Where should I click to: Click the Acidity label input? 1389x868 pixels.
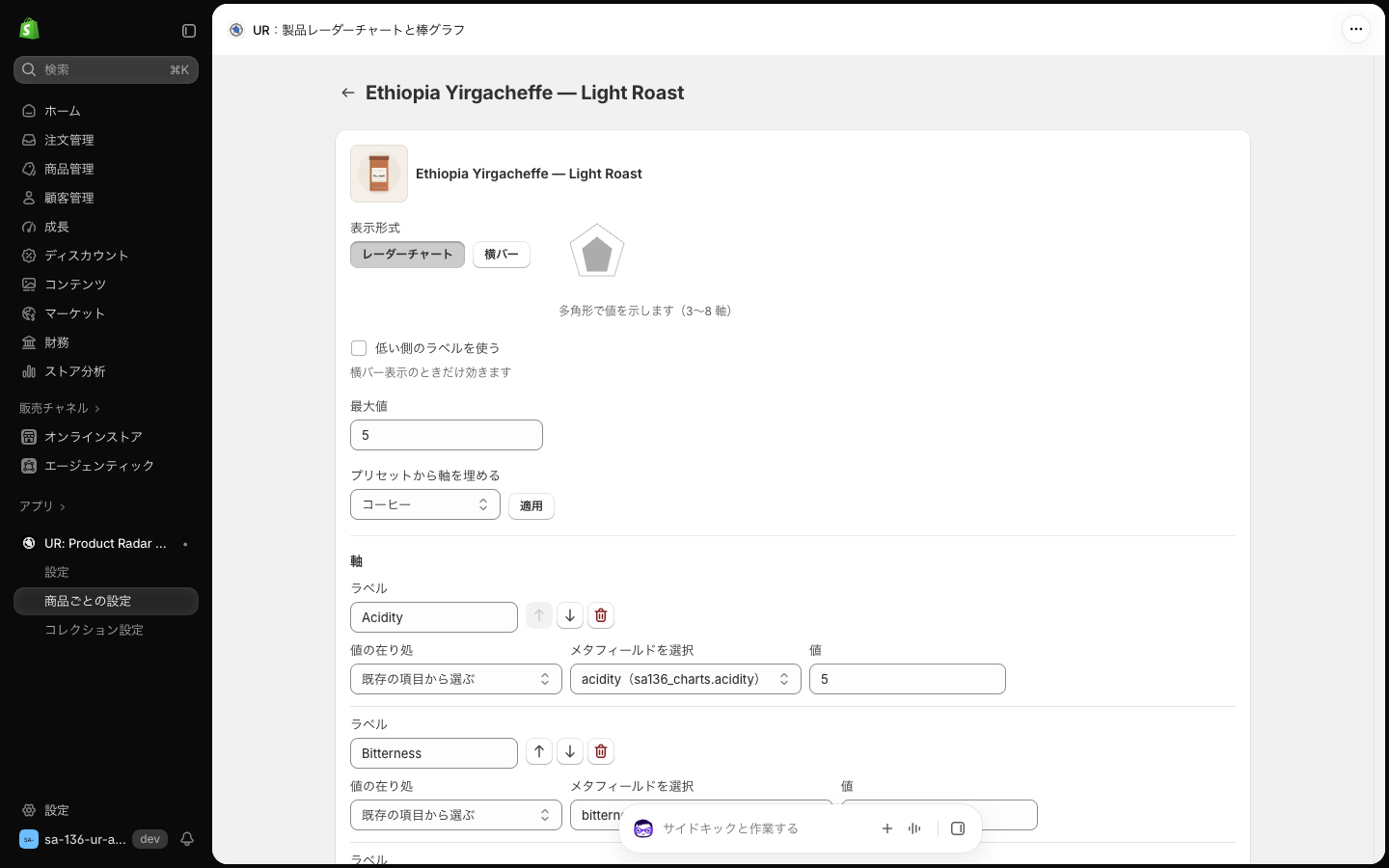434,617
